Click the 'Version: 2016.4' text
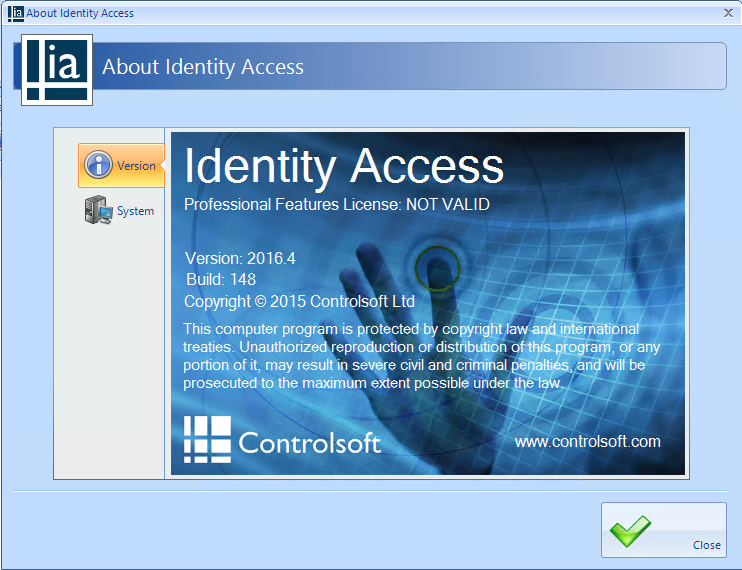The height and width of the screenshot is (570, 742). 240,258
